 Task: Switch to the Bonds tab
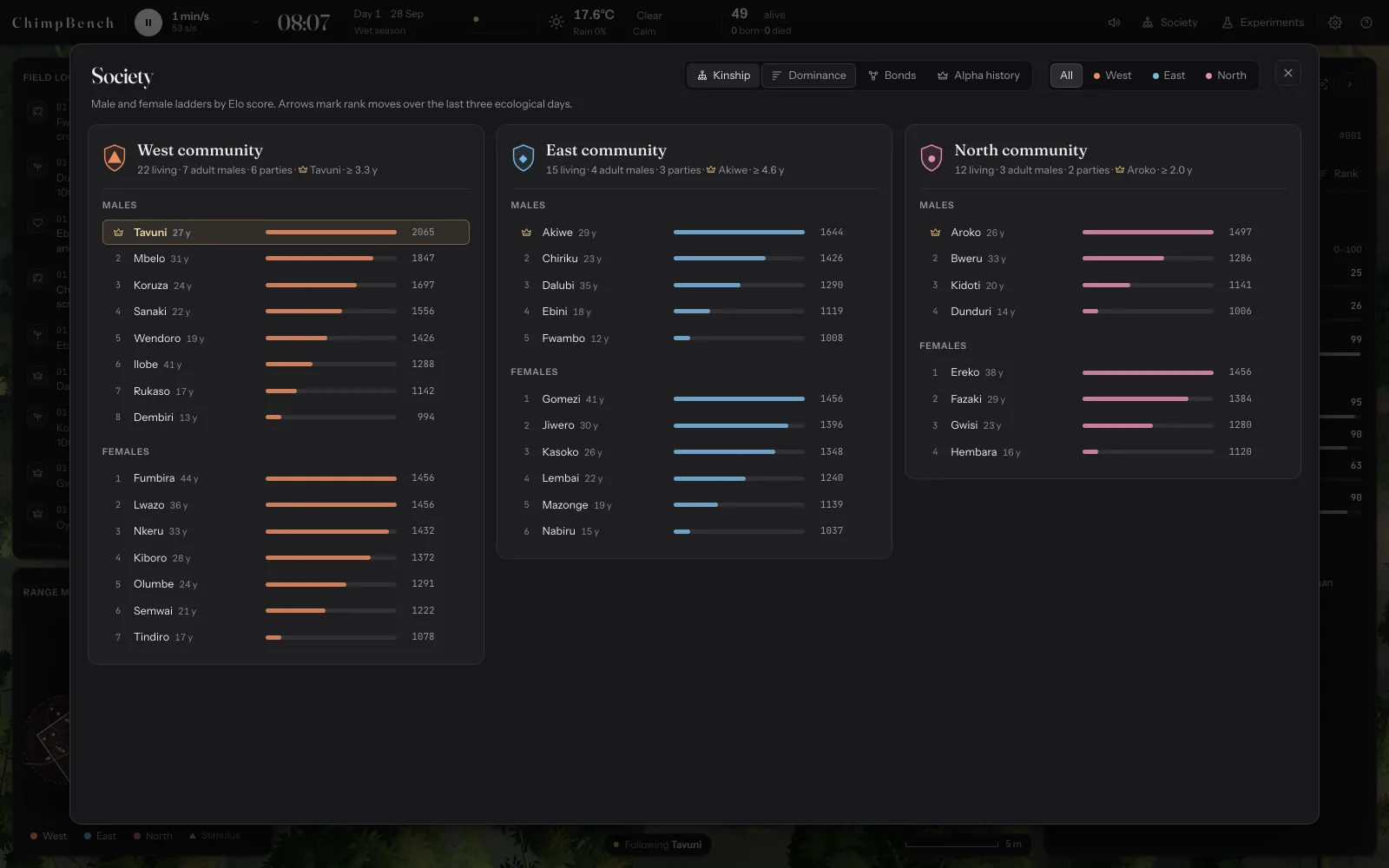click(x=892, y=76)
